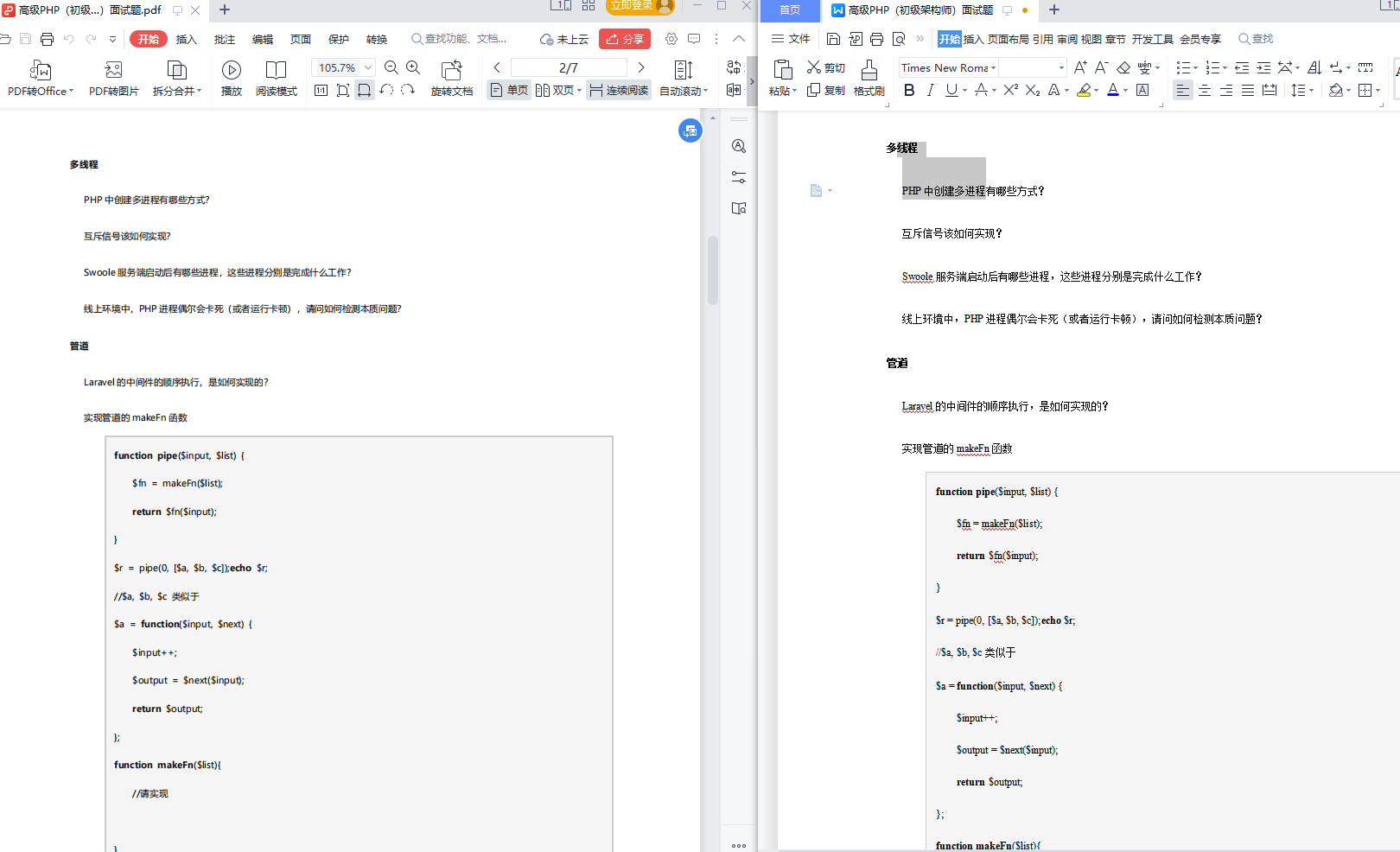This screenshot has height=852, width=1400.
Task: Toggle fit-to-width view in PDF
Action: coord(365,90)
